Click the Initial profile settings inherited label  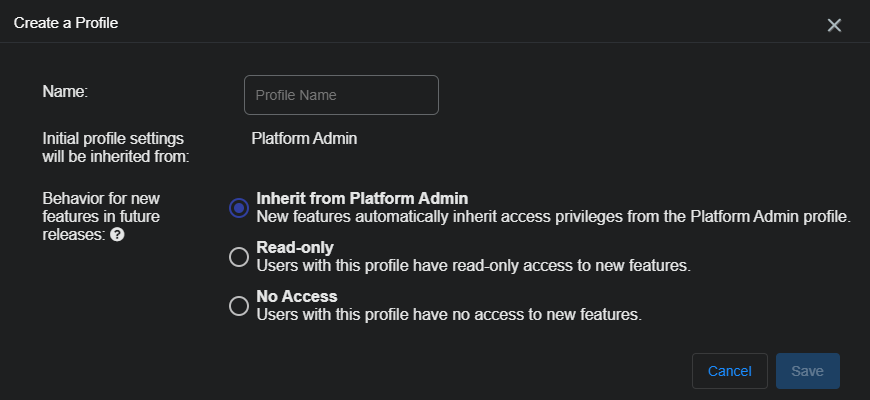click(x=112, y=147)
